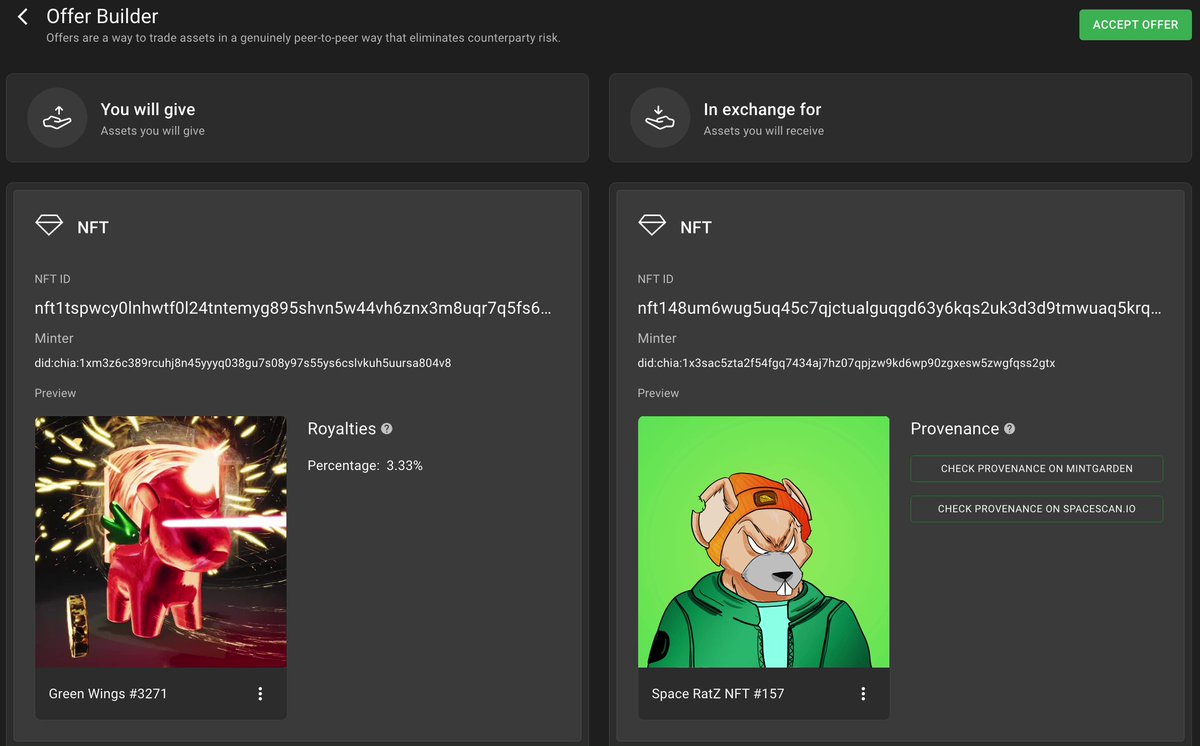Check provenance on MintGarden
The image size is (1200, 746).
click(1037, 469)
